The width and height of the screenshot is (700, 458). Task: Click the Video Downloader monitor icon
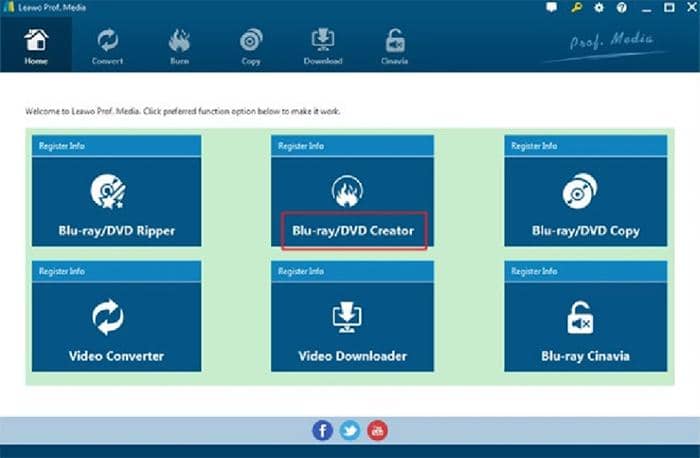pyautogui.click(x=347, y=317)
